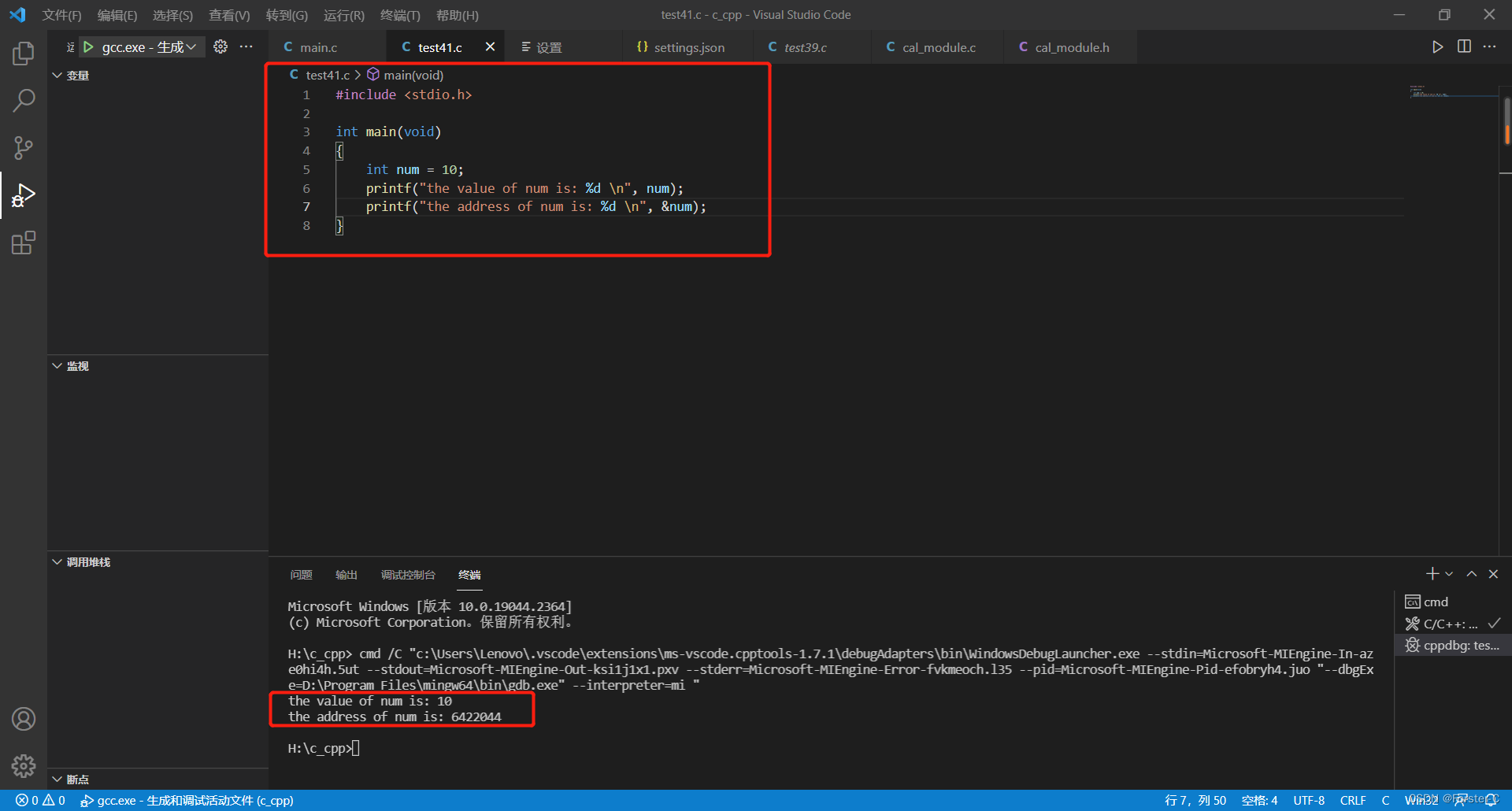
Task: Click the errors and warnings status indicator
Action: [x=41, y=801]
